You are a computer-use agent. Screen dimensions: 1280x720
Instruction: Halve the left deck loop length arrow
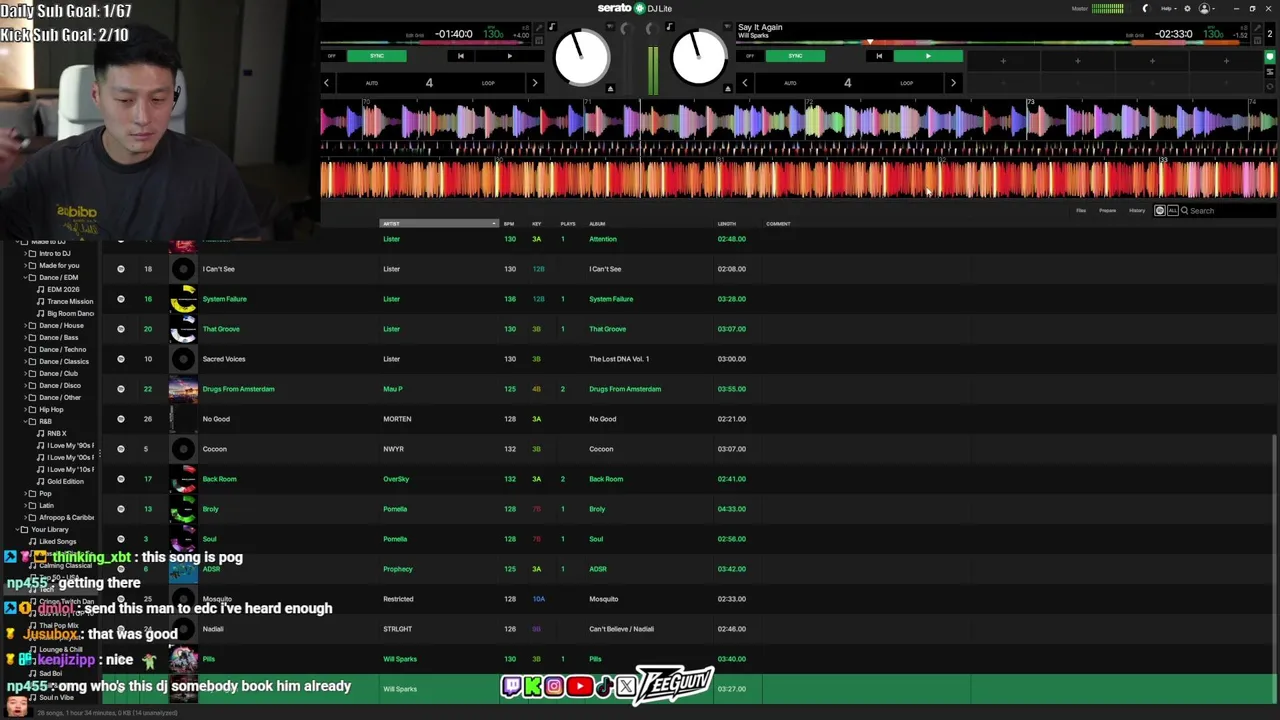(x=326, y=83)
